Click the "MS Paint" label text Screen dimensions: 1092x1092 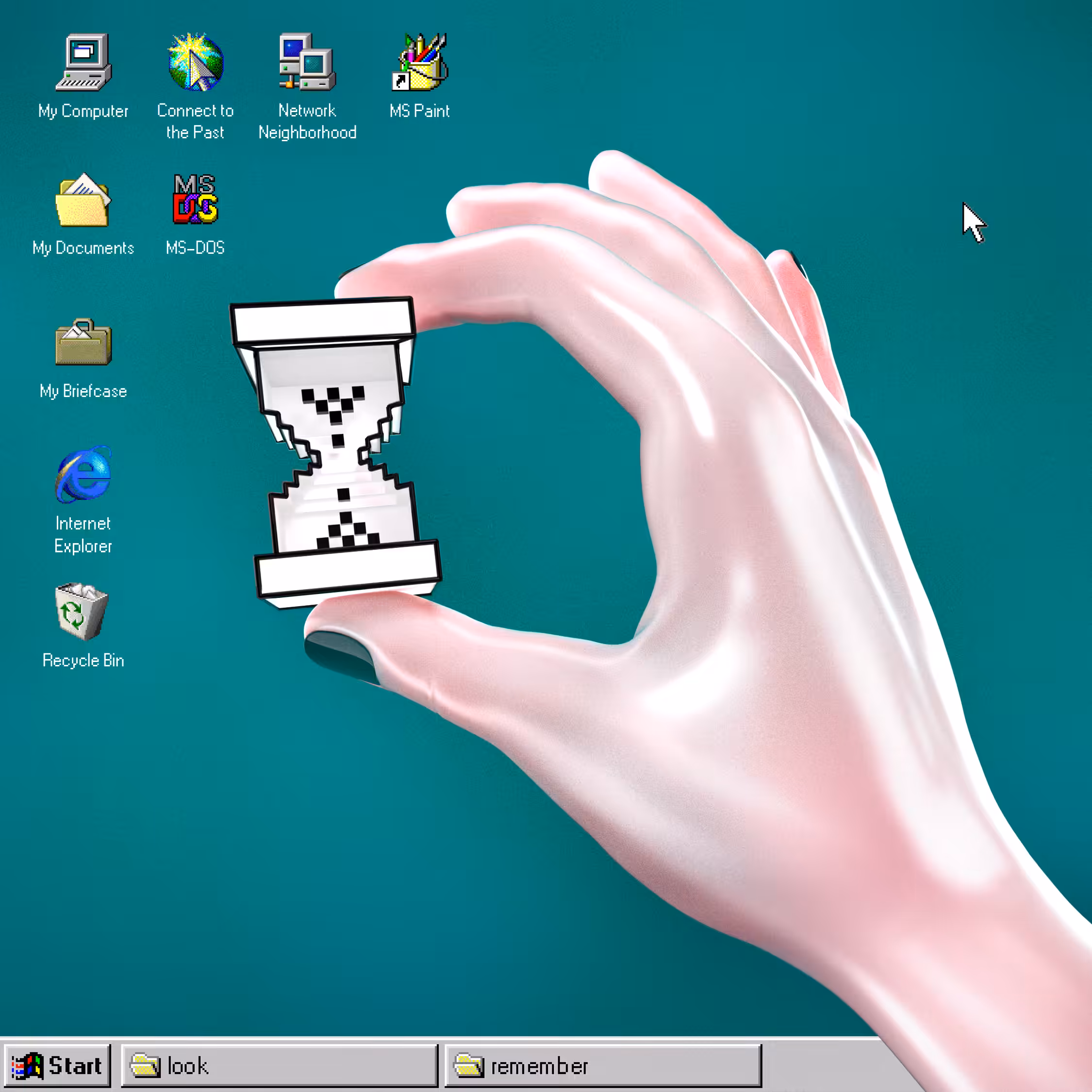(419, 111)
